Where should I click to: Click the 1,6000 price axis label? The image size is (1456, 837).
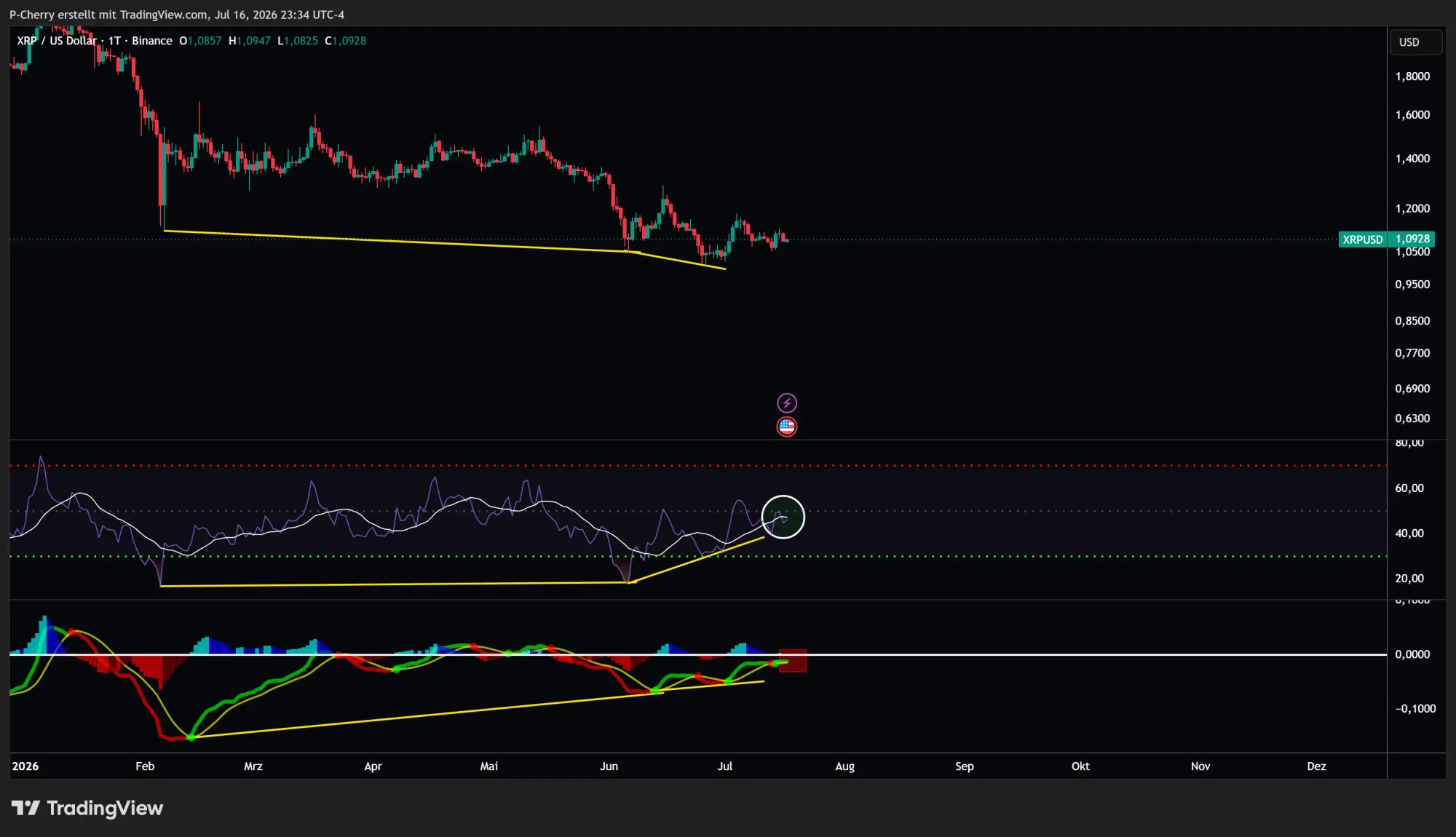point(1412,115)
